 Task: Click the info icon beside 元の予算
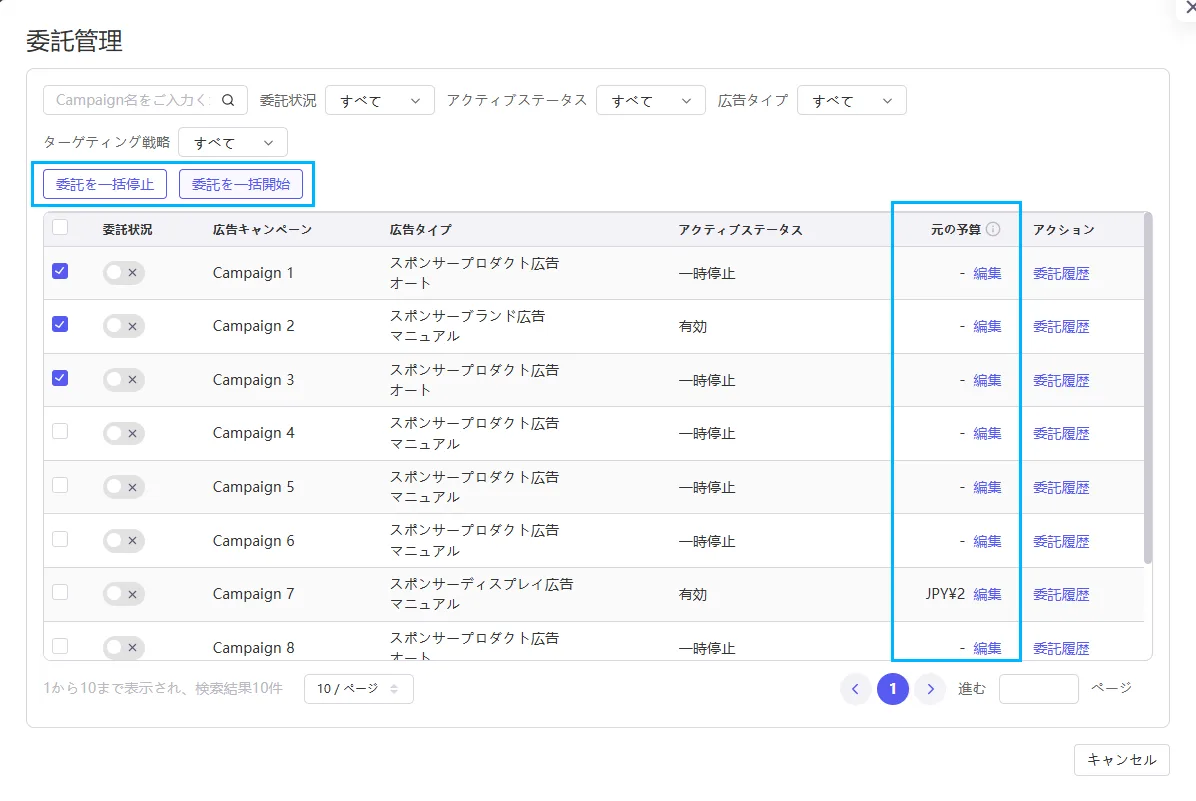tap(993, 229)
